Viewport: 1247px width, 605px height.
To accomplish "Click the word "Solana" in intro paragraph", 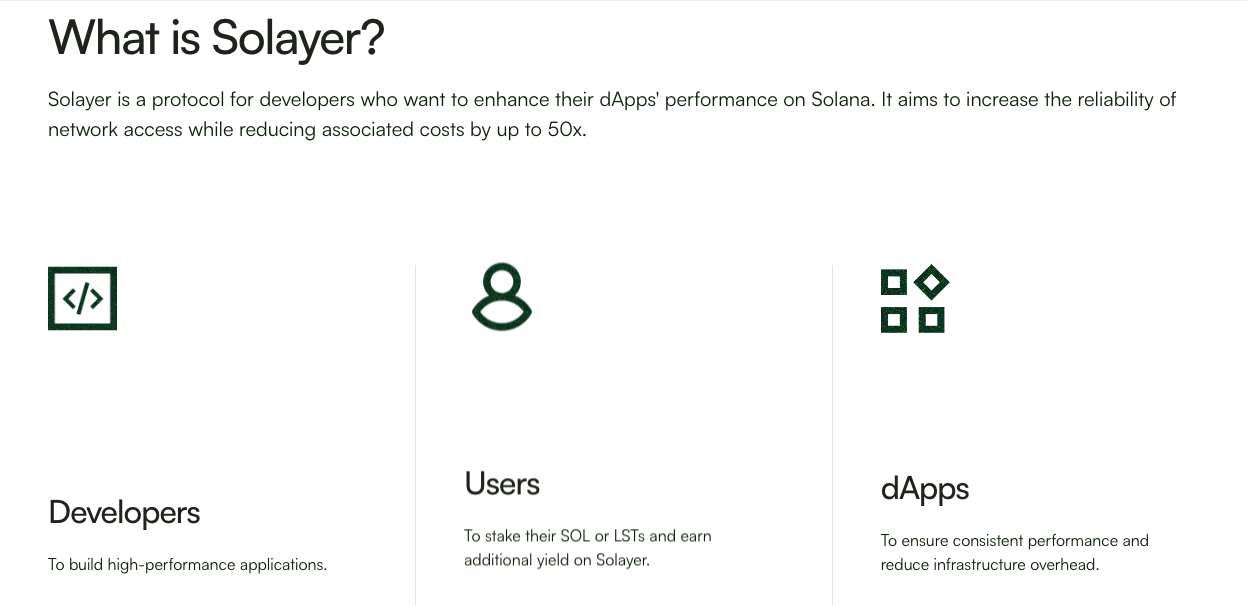I will [x=842, y=100].
